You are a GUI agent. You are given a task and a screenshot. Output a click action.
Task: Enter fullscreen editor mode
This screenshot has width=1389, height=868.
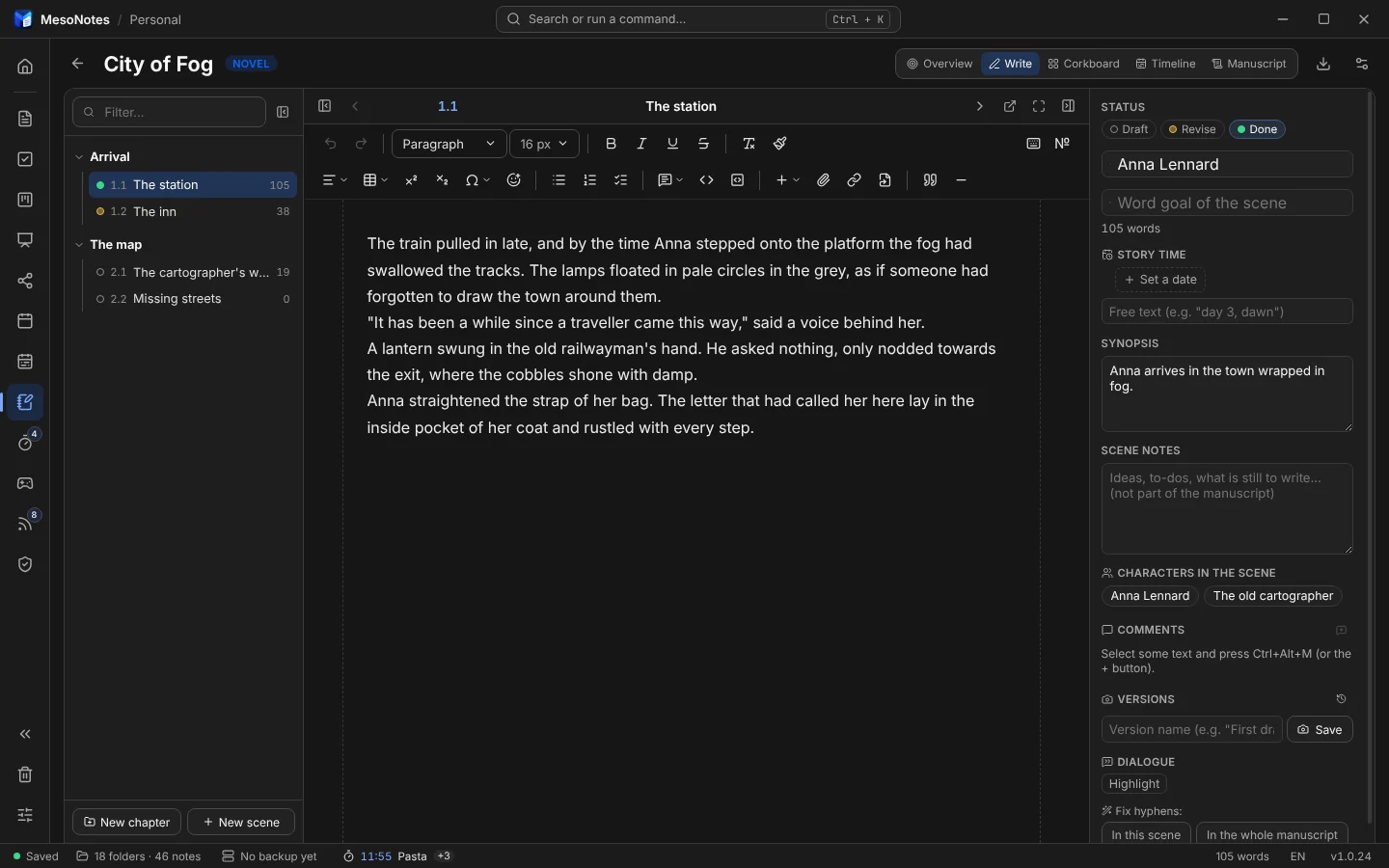click(x=1040, y=107)
